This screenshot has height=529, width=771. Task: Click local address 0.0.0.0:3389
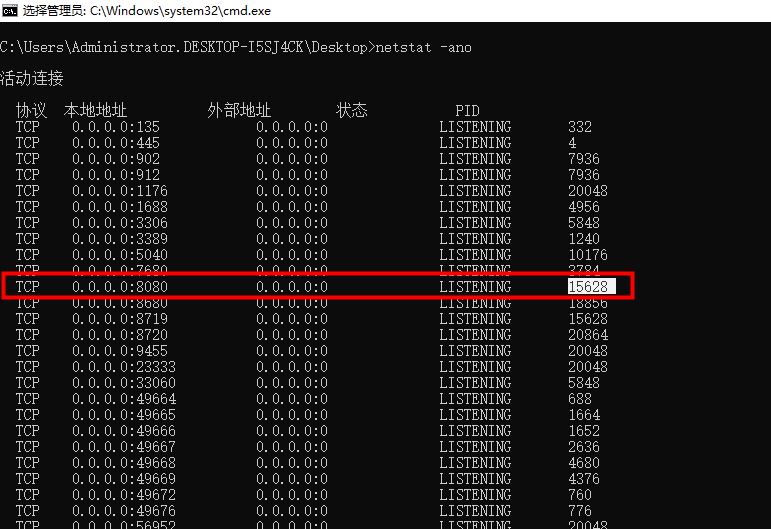pyautogui.click(x=120, y=239)
